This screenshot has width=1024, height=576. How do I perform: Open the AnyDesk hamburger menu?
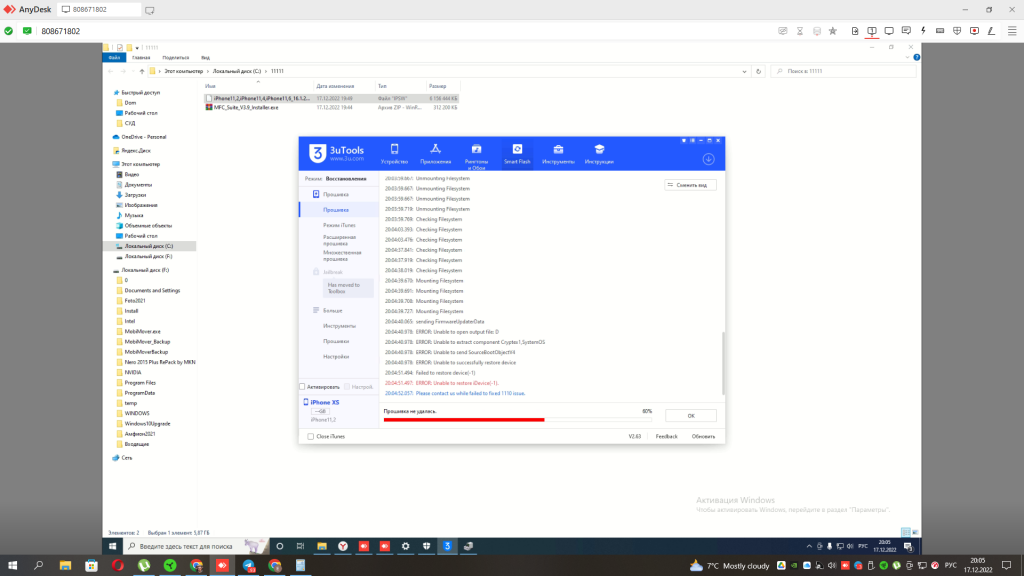[1012, 31]
